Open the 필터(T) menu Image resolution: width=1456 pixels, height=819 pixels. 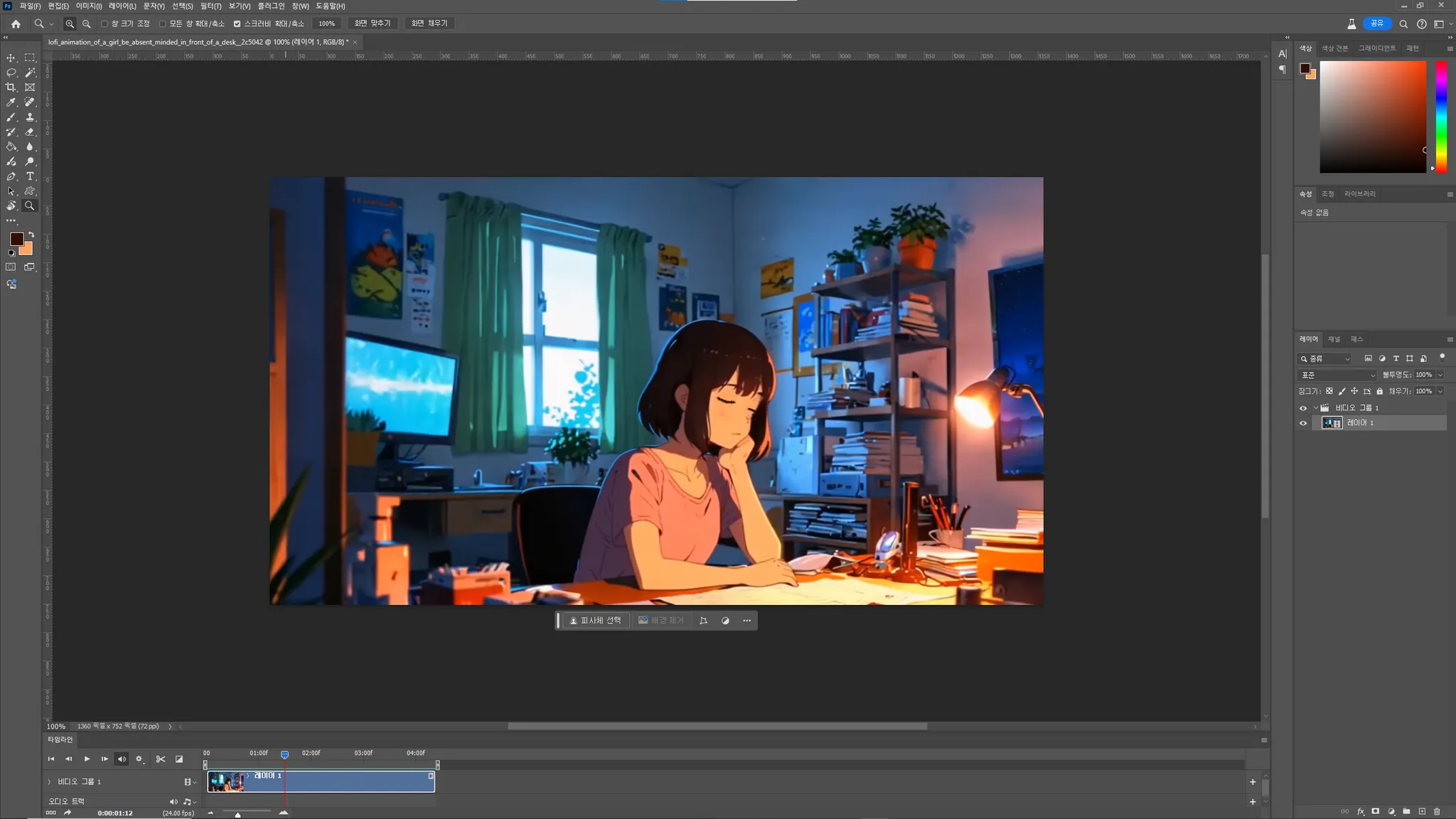(x=210, y=6)
